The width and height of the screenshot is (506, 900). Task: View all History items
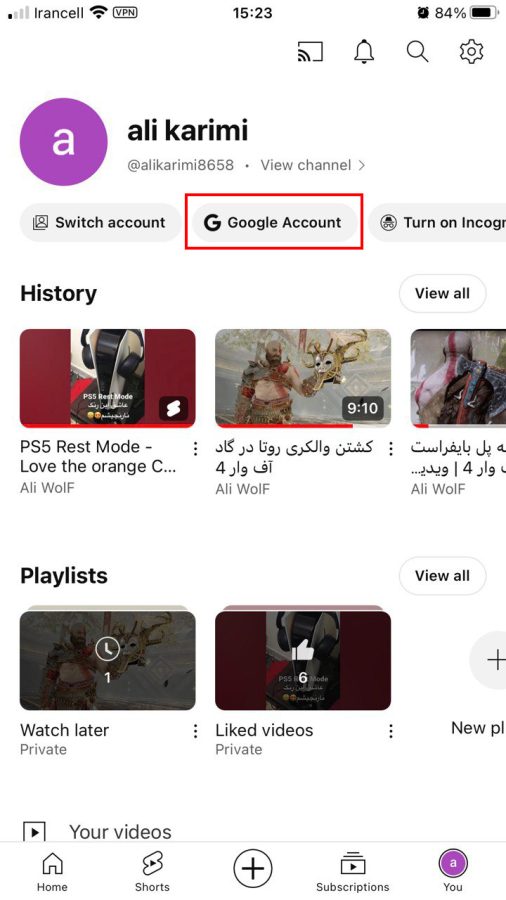(442, 293)
